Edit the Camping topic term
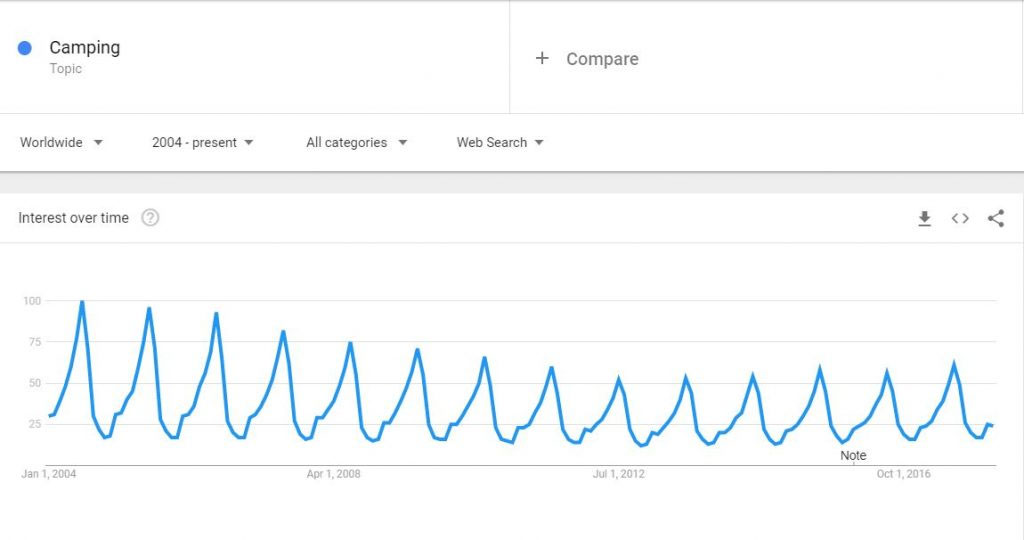This screenshot has height=540, width=1024. coord(85,48)
